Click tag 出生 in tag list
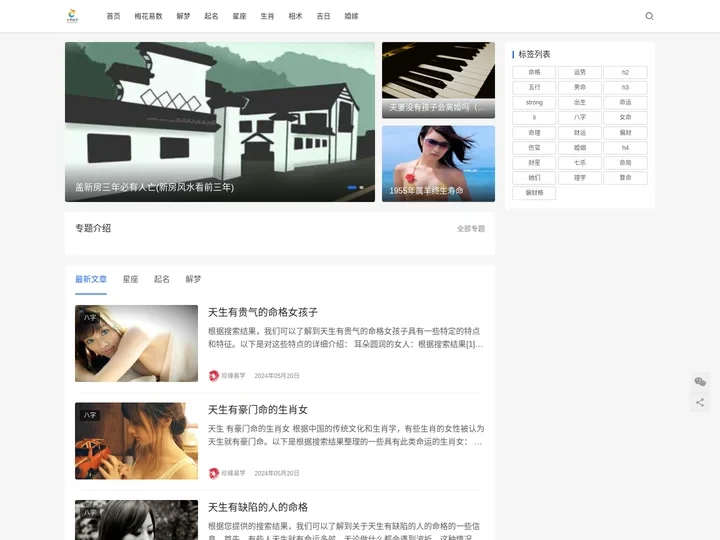Viewport: 720px width, 540px height. coord(579,102)
